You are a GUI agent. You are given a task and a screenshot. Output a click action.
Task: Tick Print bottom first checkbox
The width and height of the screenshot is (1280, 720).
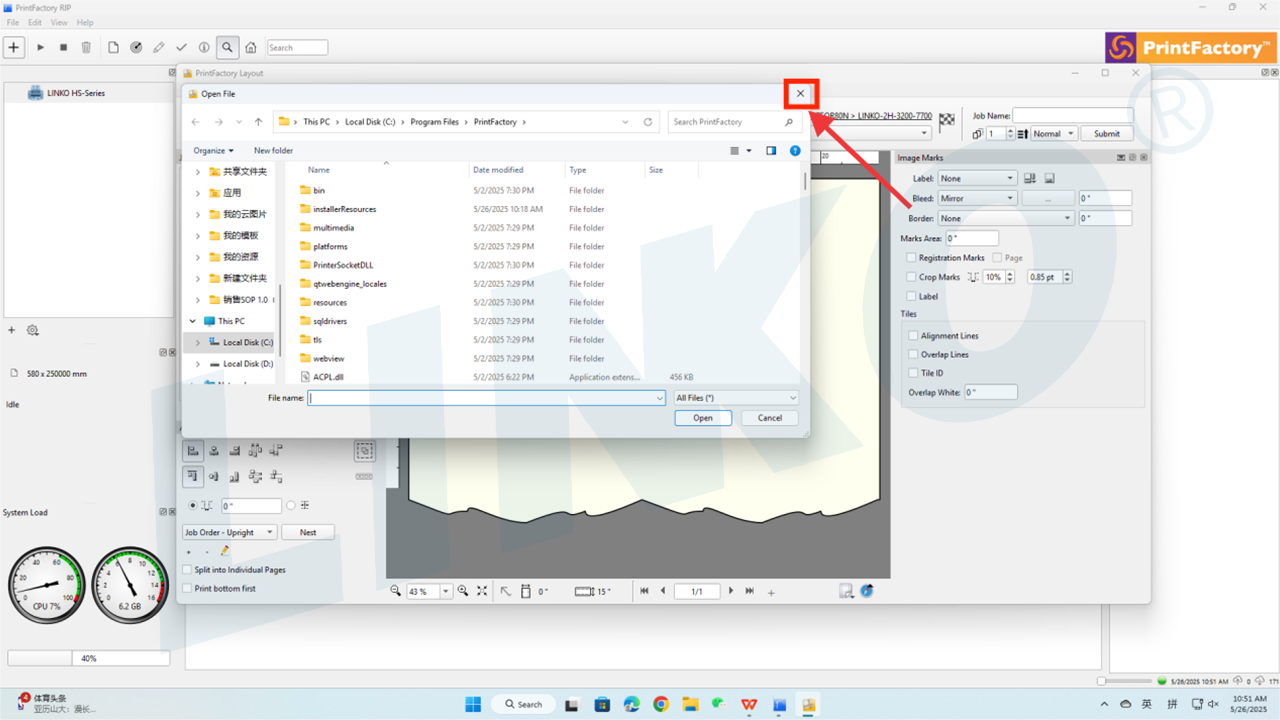click(x=187, y=589)
